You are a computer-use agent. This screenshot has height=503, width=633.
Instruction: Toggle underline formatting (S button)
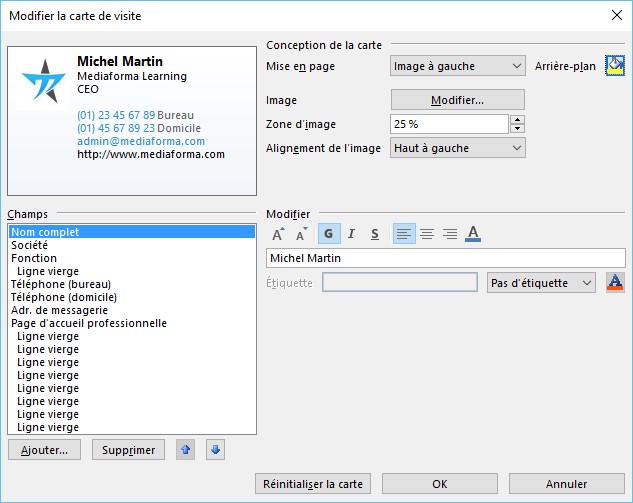375,234
